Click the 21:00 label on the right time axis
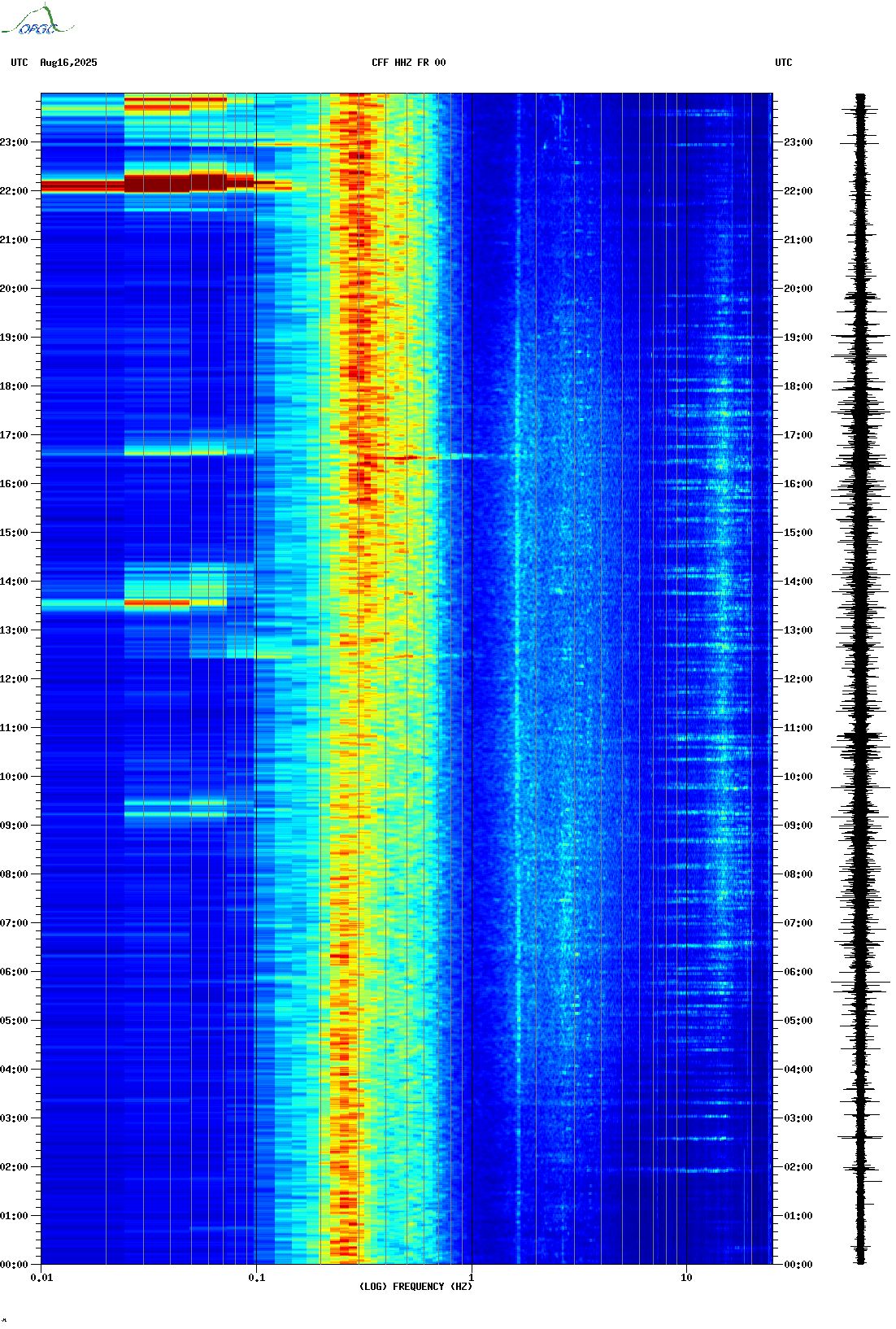Viewport: 896px width, 1329px height. pyautogui.click(x=798, y=240)
